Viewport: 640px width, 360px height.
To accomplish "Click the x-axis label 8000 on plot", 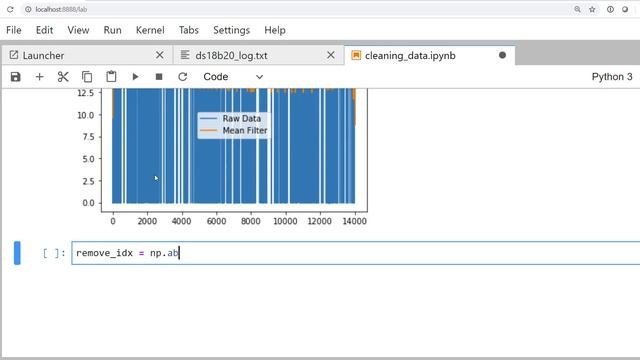I will pyautogui.click(x=250, y=221).
